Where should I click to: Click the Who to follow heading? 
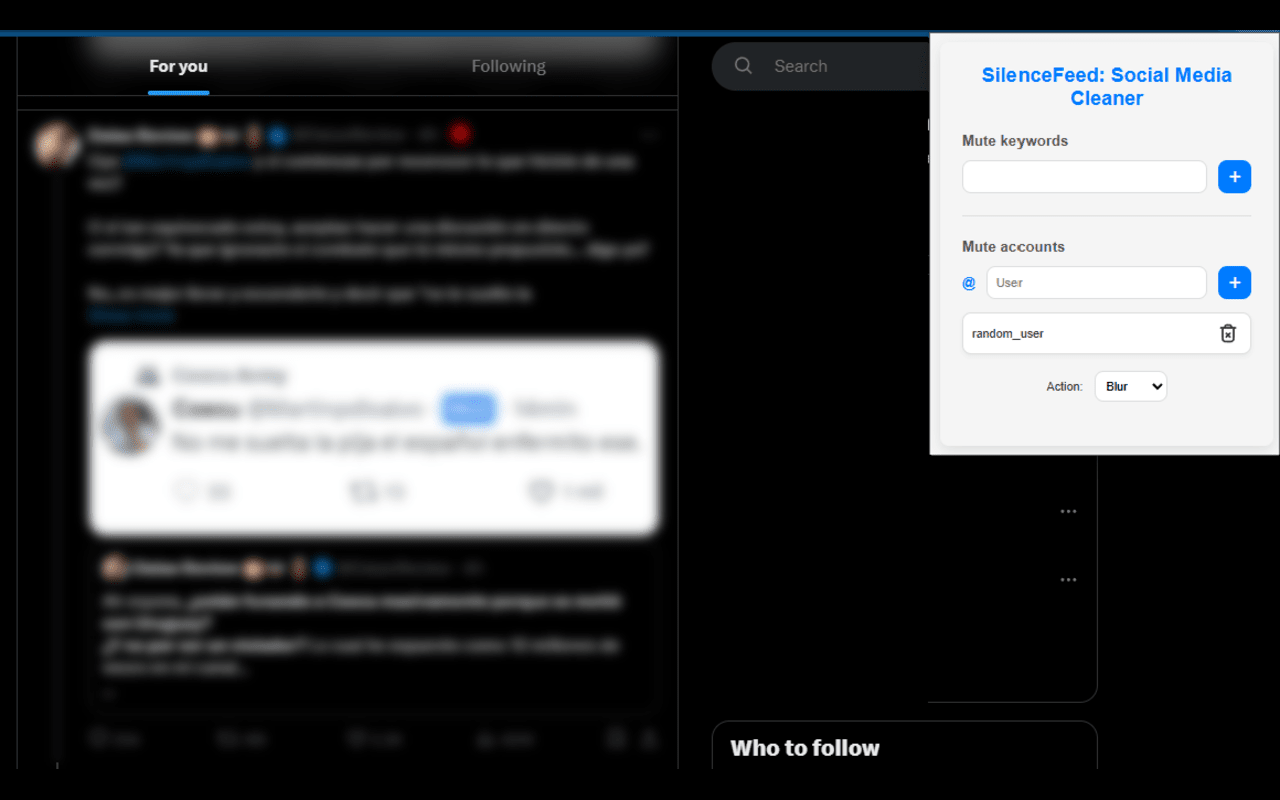pyautogui.click(x=805, y=748)
